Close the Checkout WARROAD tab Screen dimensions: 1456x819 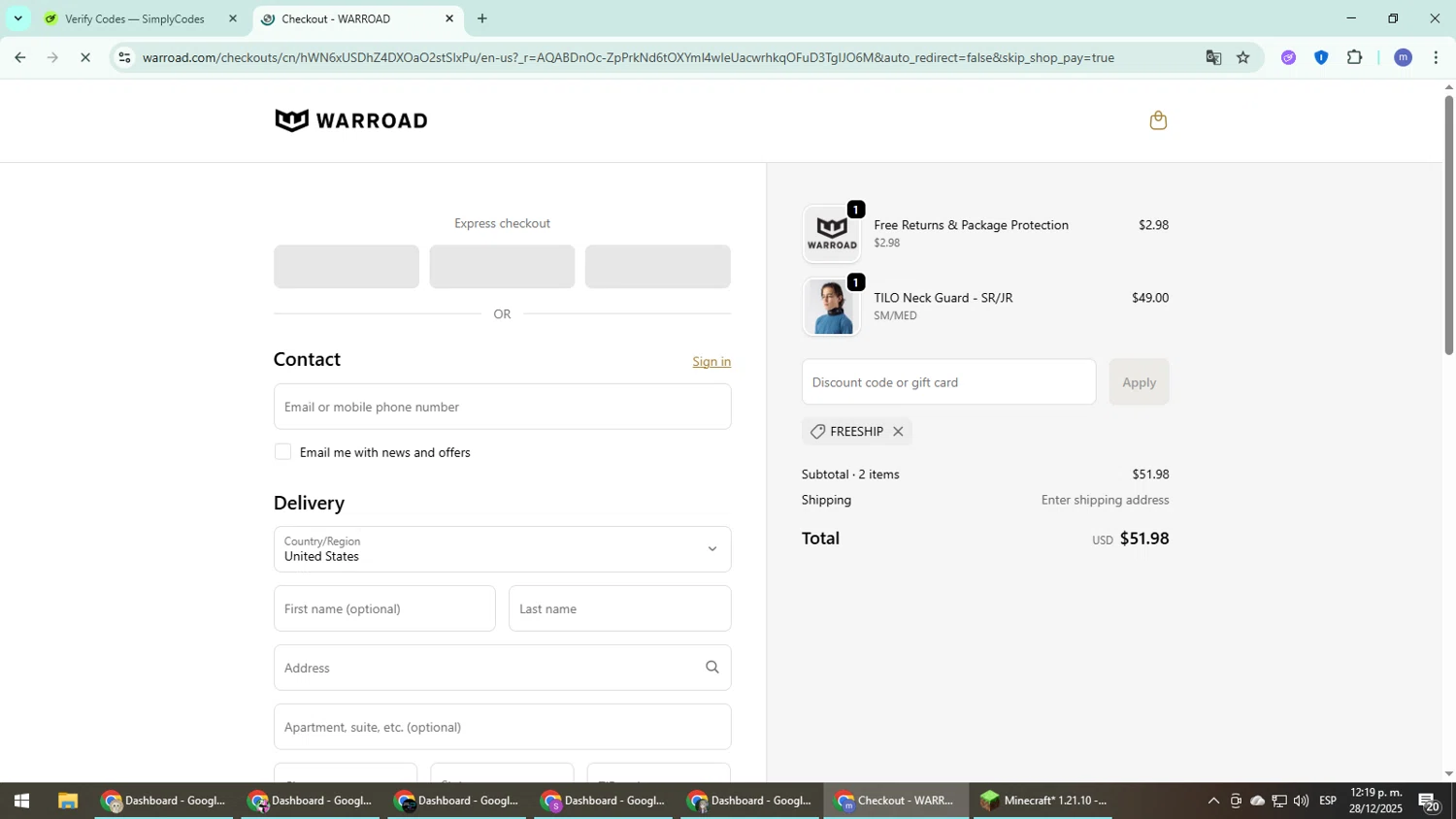(448, 18)
